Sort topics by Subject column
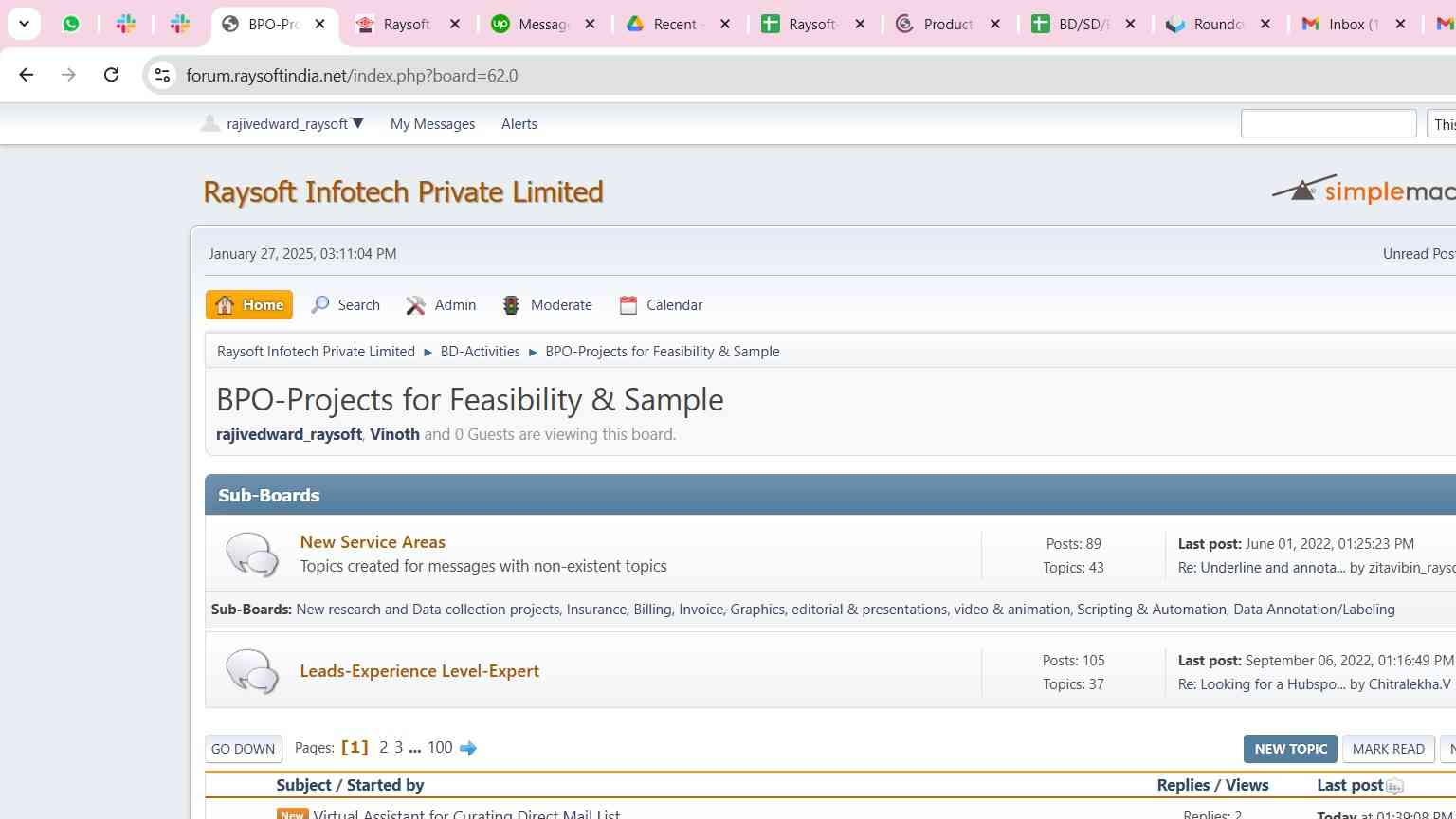Viewport: 1456px width, 819px height. (x=303, y=785)
